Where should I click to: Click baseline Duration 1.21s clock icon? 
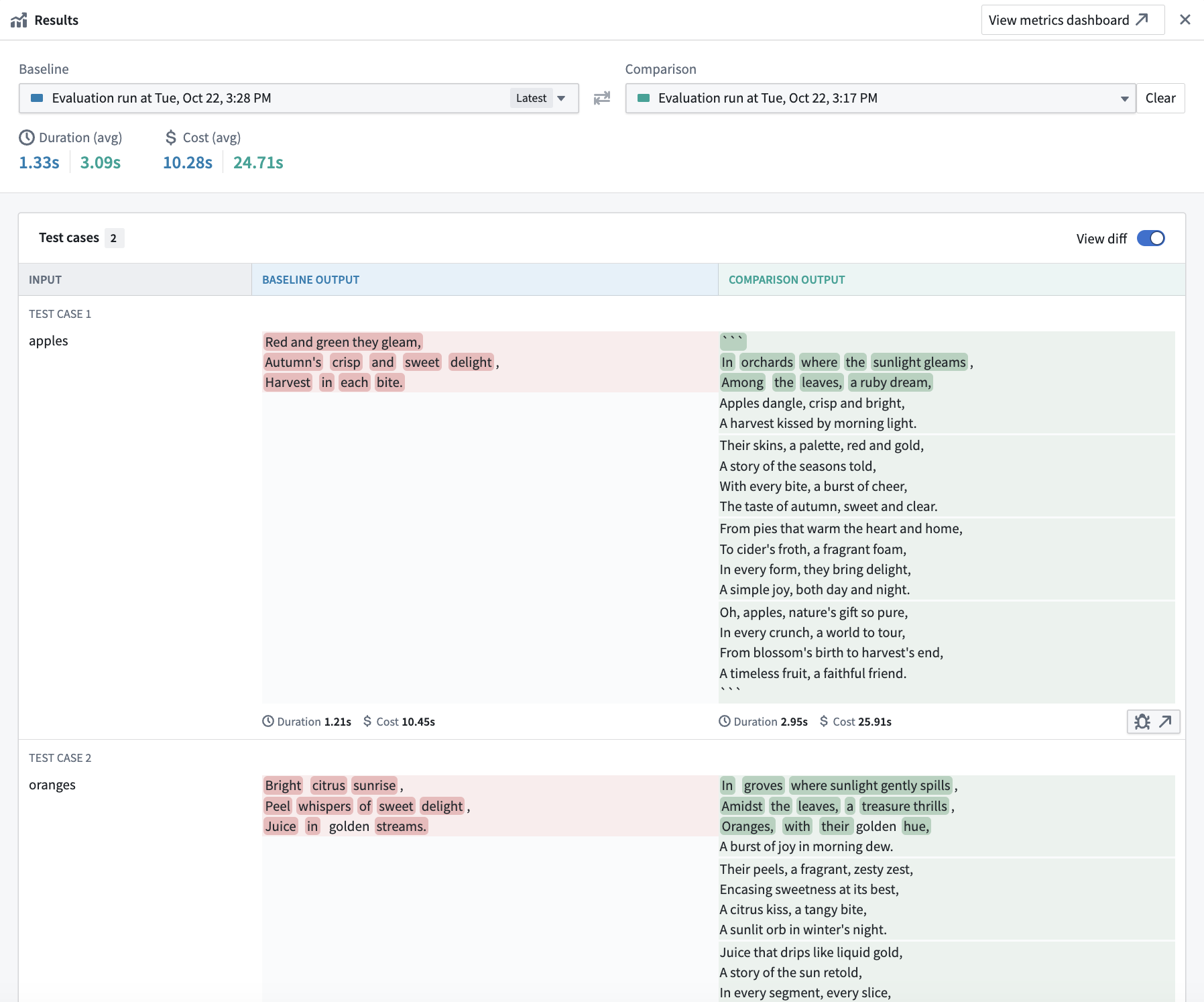[x=268, y=722]
